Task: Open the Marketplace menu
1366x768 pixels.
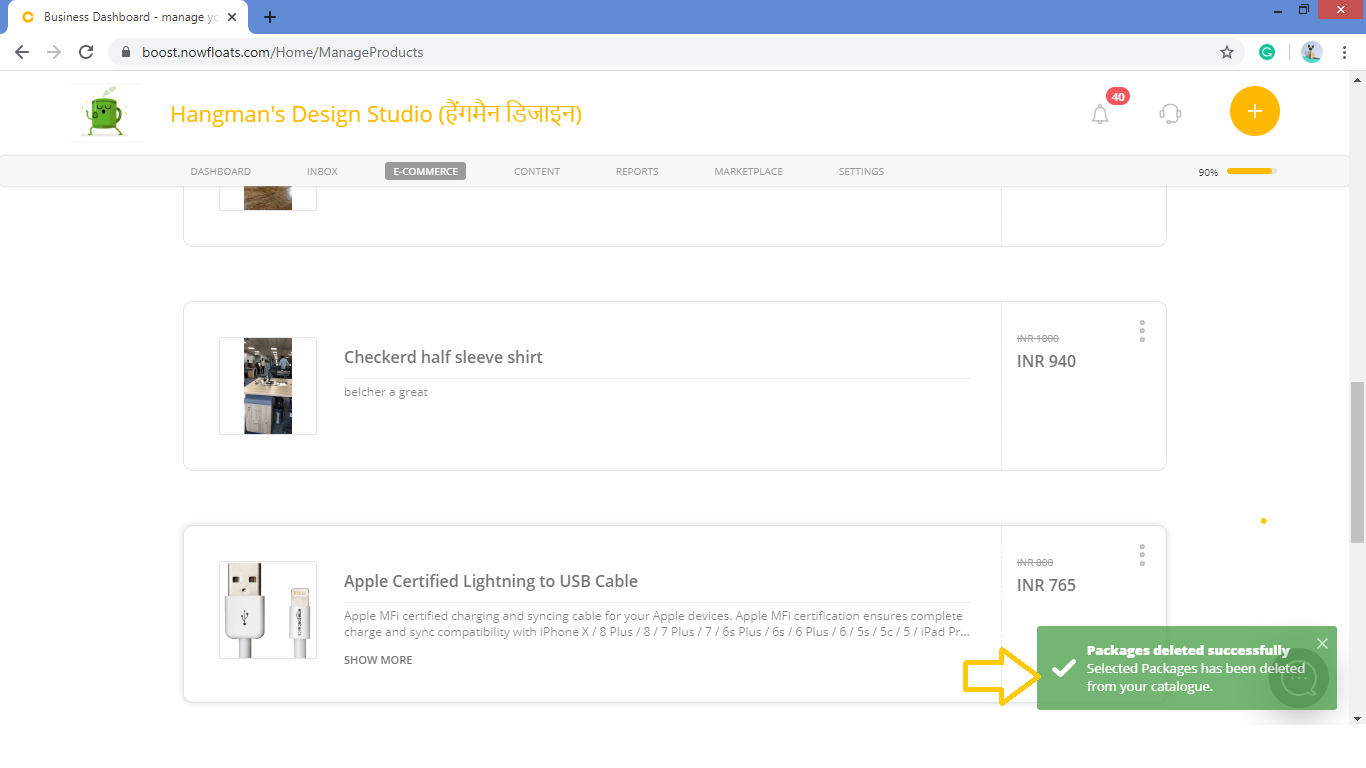Action: coord(748,172)
